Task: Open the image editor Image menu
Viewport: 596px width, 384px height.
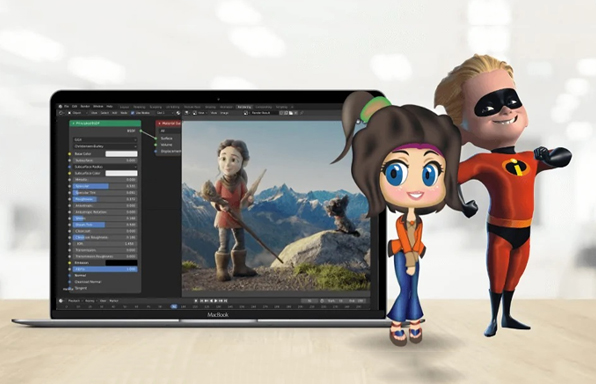Action: (224, 113)
